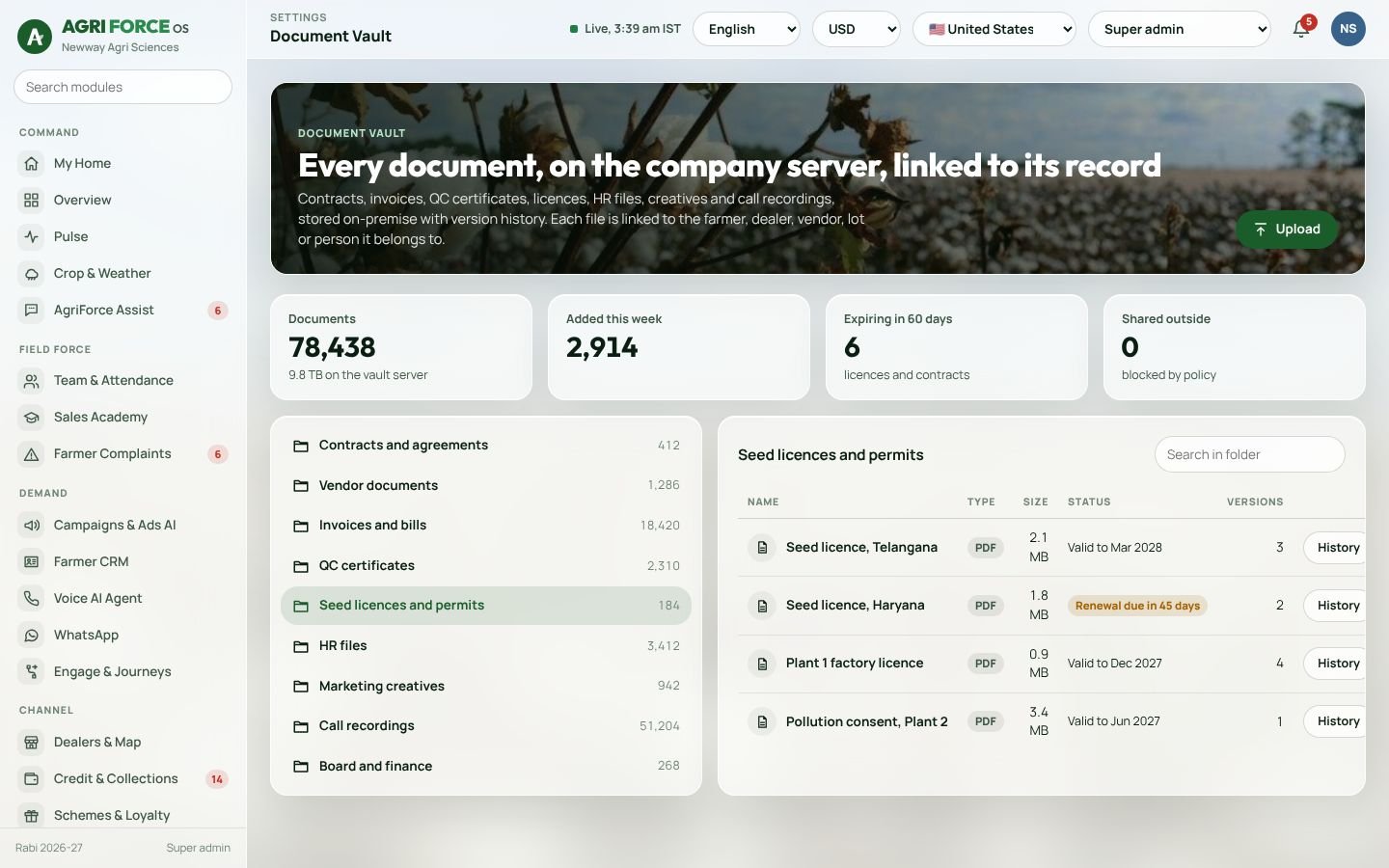Screen dimensions: 1389x868
Task: Click the Credit & Collections 14 badge
Action: pyautogui.click(x=217, y=779)
